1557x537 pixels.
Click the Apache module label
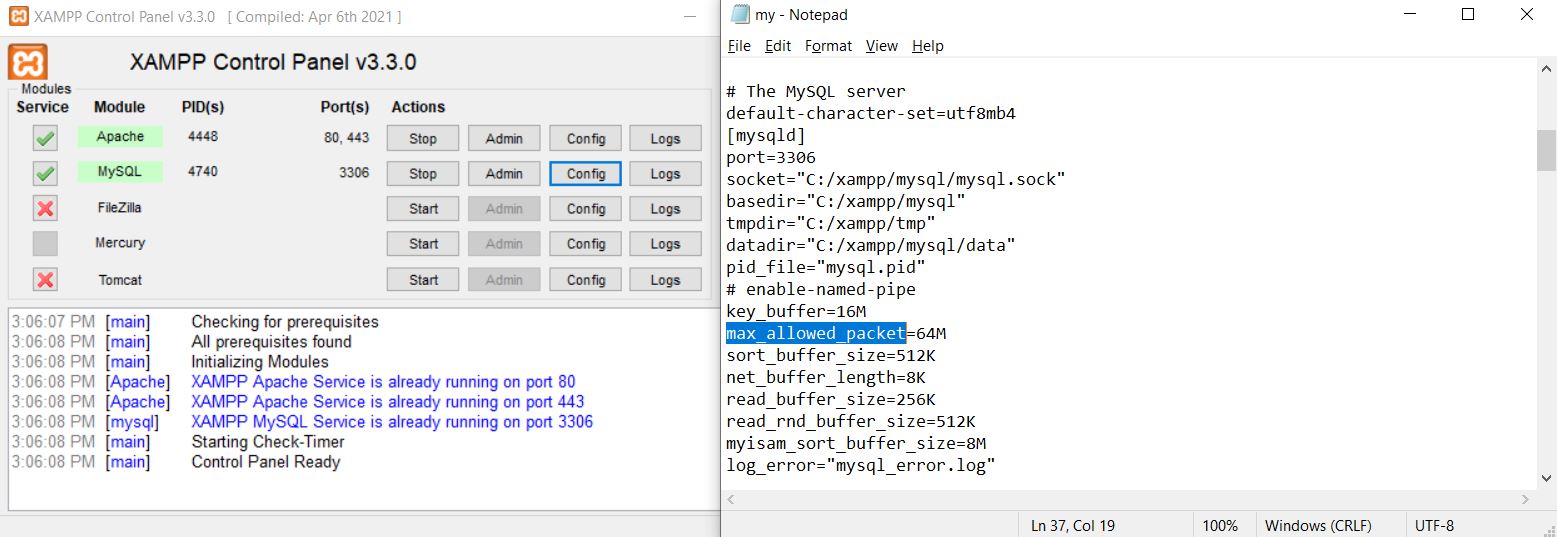point(120,137)
